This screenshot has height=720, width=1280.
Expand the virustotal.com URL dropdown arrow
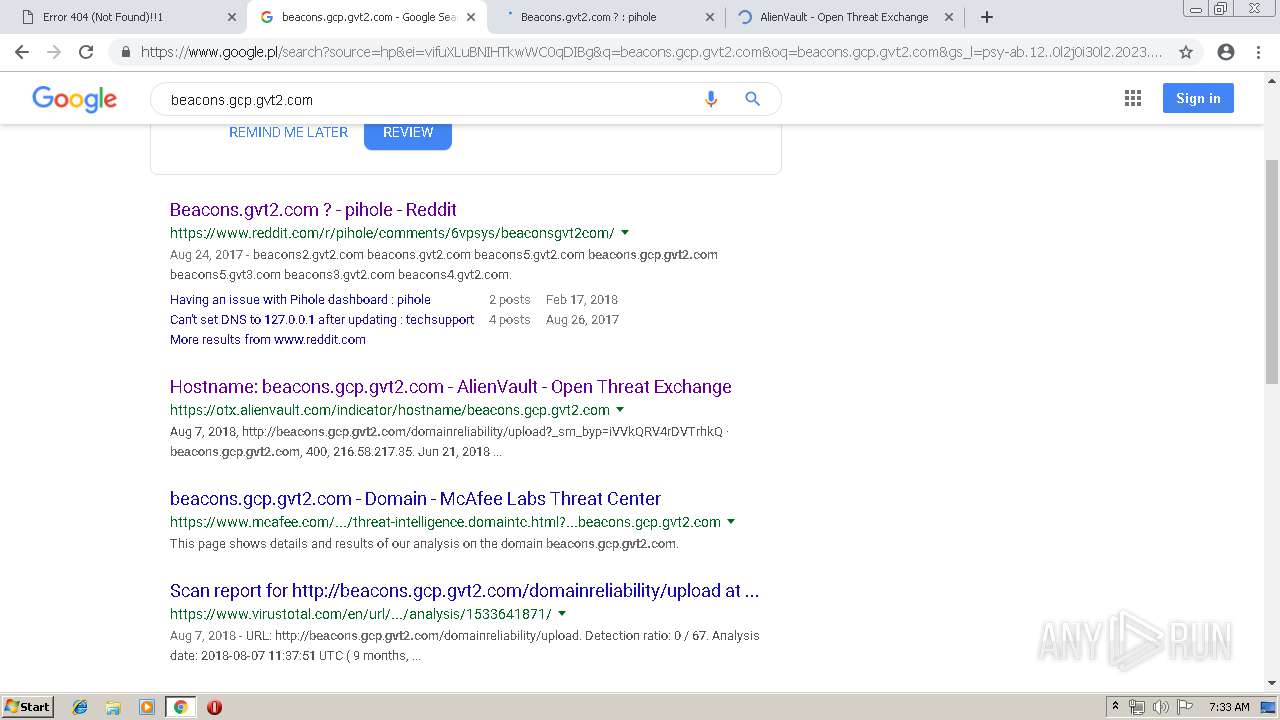point(562,613)
